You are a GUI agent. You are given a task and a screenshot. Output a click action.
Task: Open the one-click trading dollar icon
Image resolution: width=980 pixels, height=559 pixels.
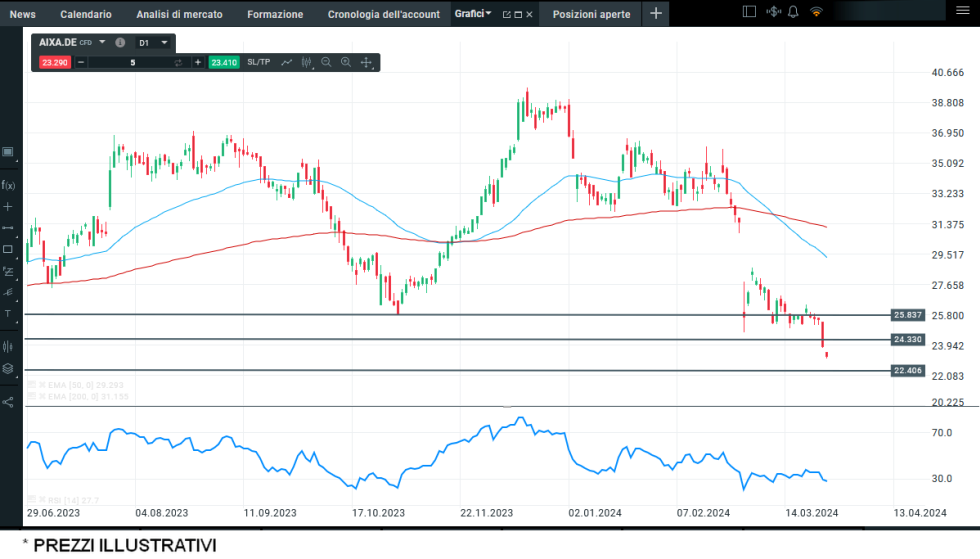774,11
